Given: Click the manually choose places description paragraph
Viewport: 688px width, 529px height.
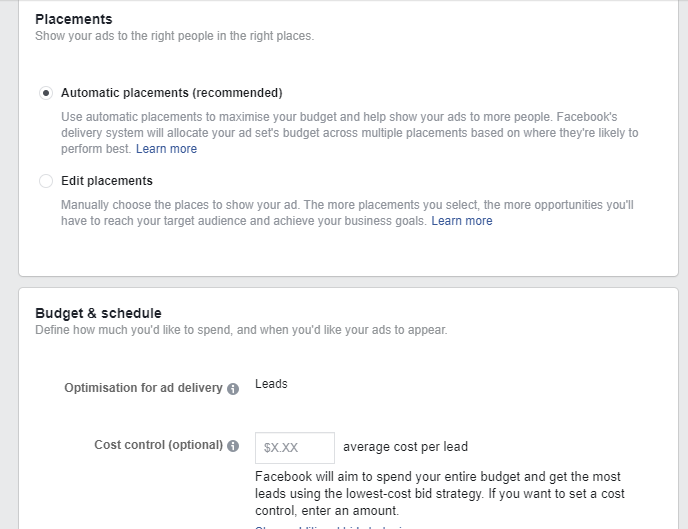Looking at the screenshot, I should click(347, 213).
